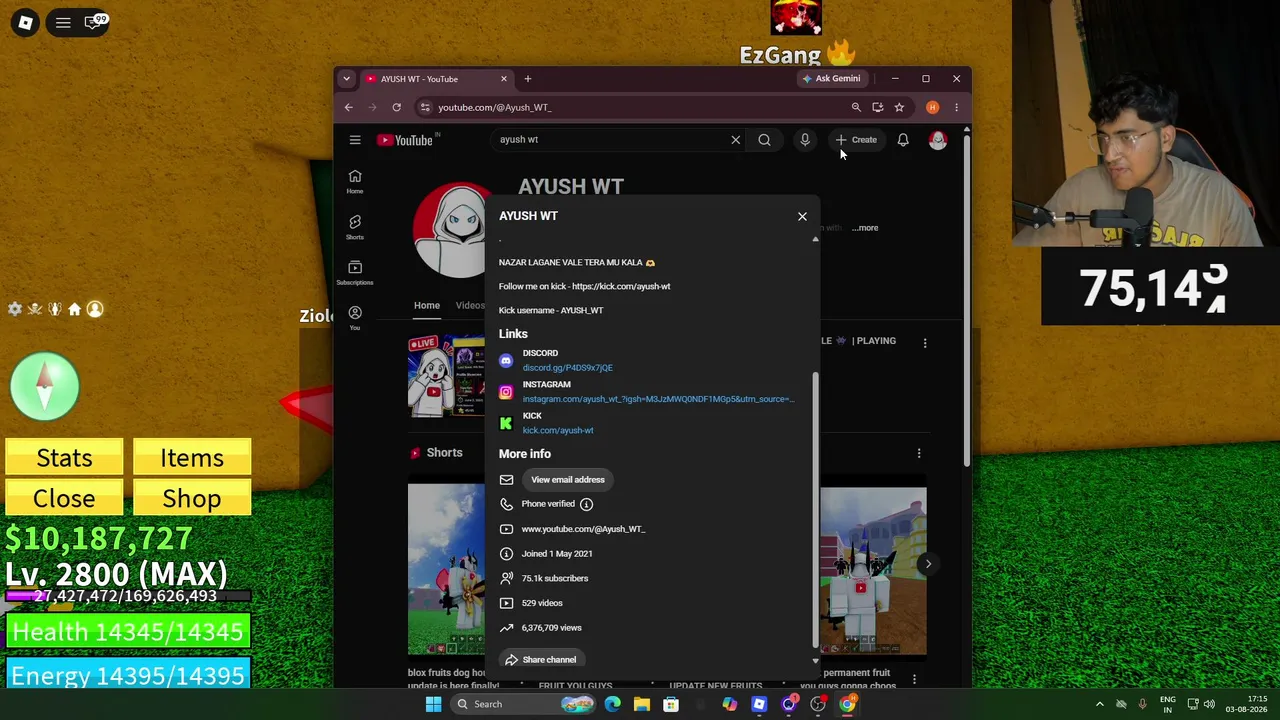Open the game settings gear icon
The height and width of the screenshot is (720, 1280).
15,309
